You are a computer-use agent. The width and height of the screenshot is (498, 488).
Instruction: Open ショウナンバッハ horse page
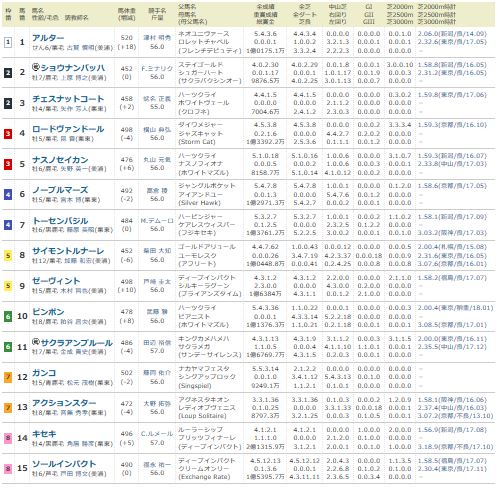(73, 68)
